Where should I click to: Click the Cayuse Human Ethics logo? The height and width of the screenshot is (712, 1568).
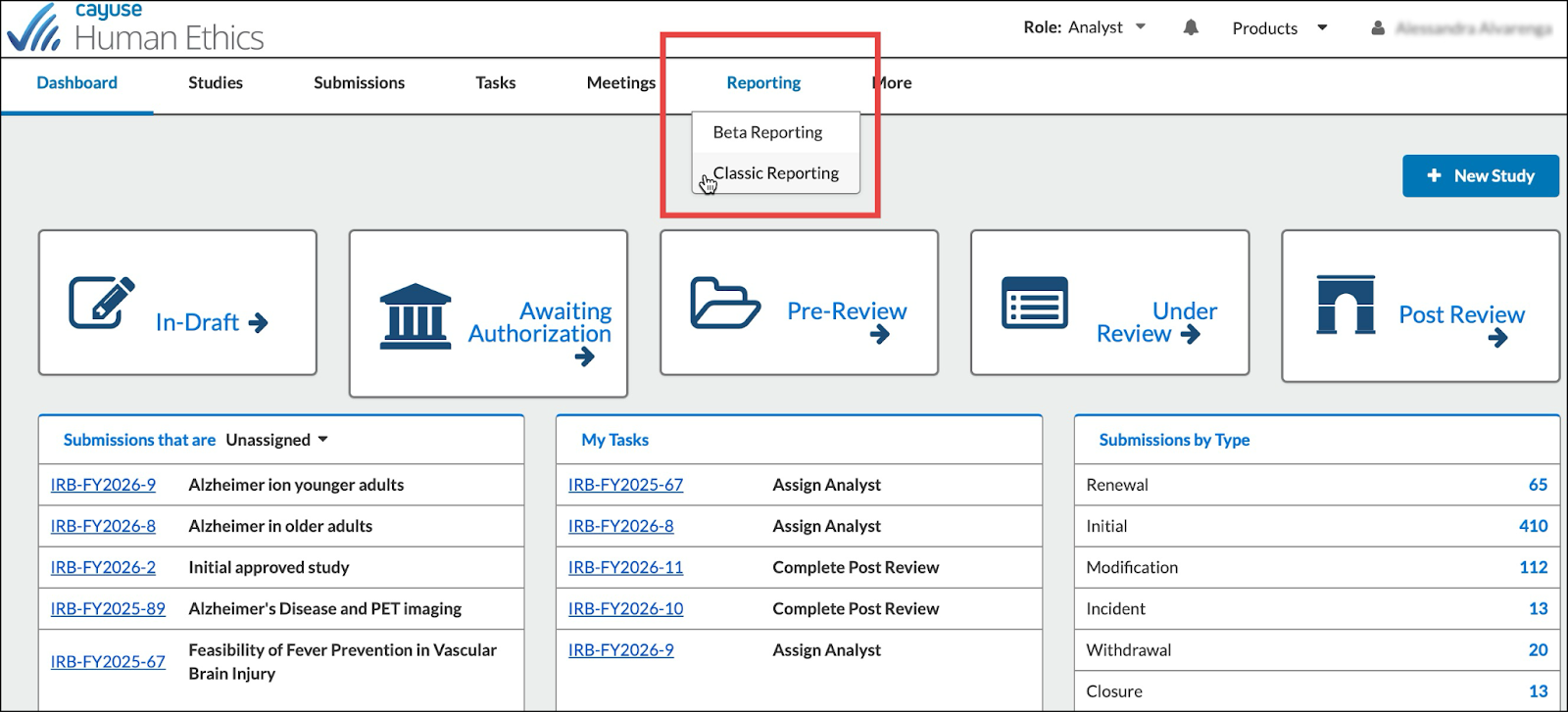click(135, 27)
